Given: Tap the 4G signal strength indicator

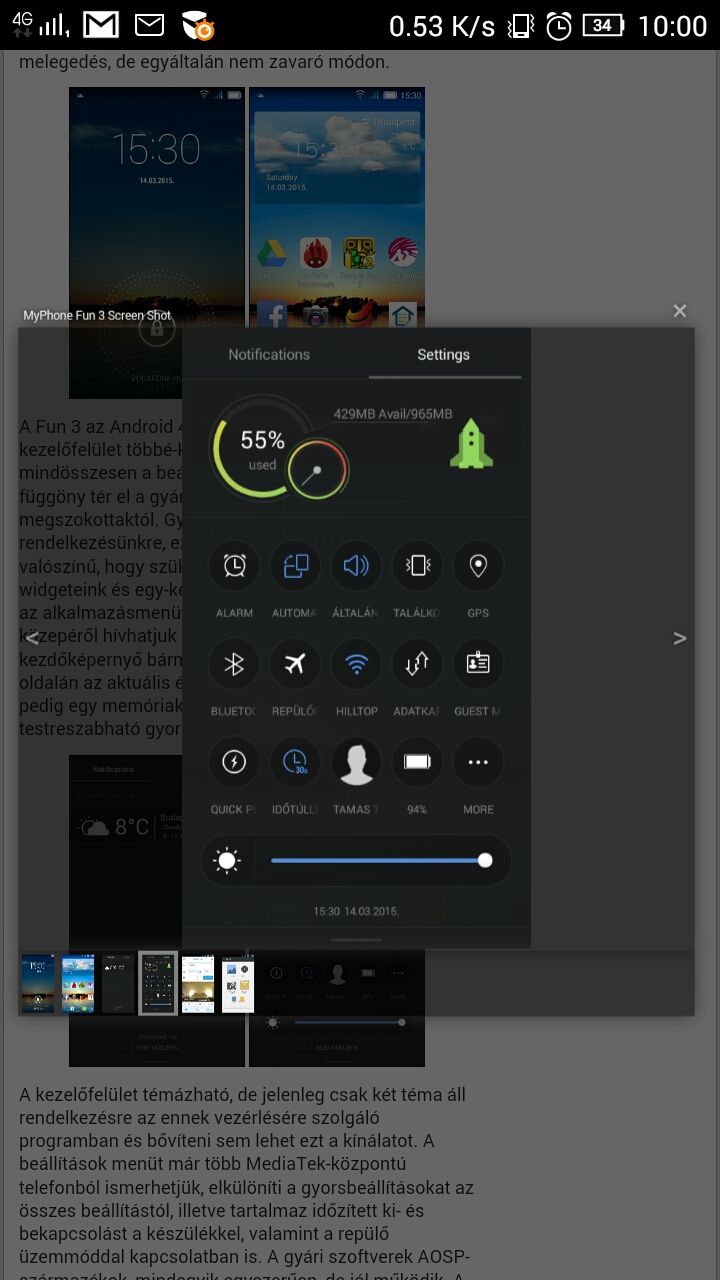Looking at the screenshot, I should 40,25.
